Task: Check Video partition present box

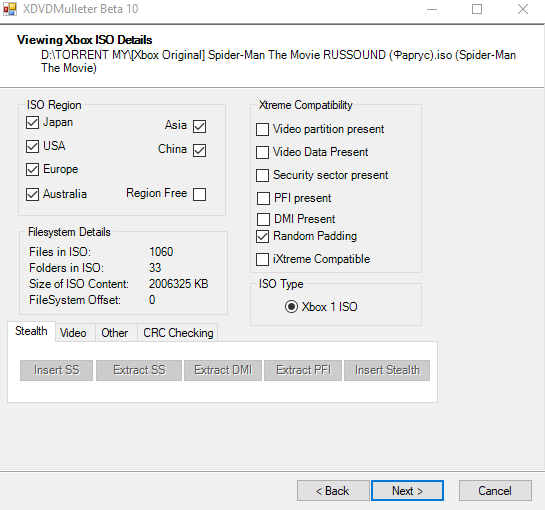Action: pyautogui.click(x=262, y=129)
